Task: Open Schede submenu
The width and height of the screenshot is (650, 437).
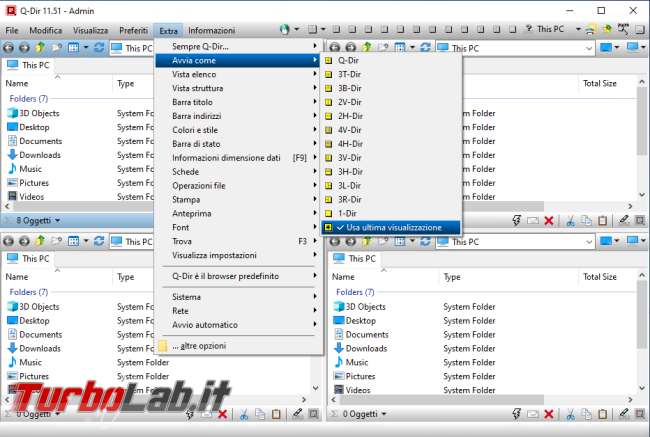Action: click(x=238, y=172)
